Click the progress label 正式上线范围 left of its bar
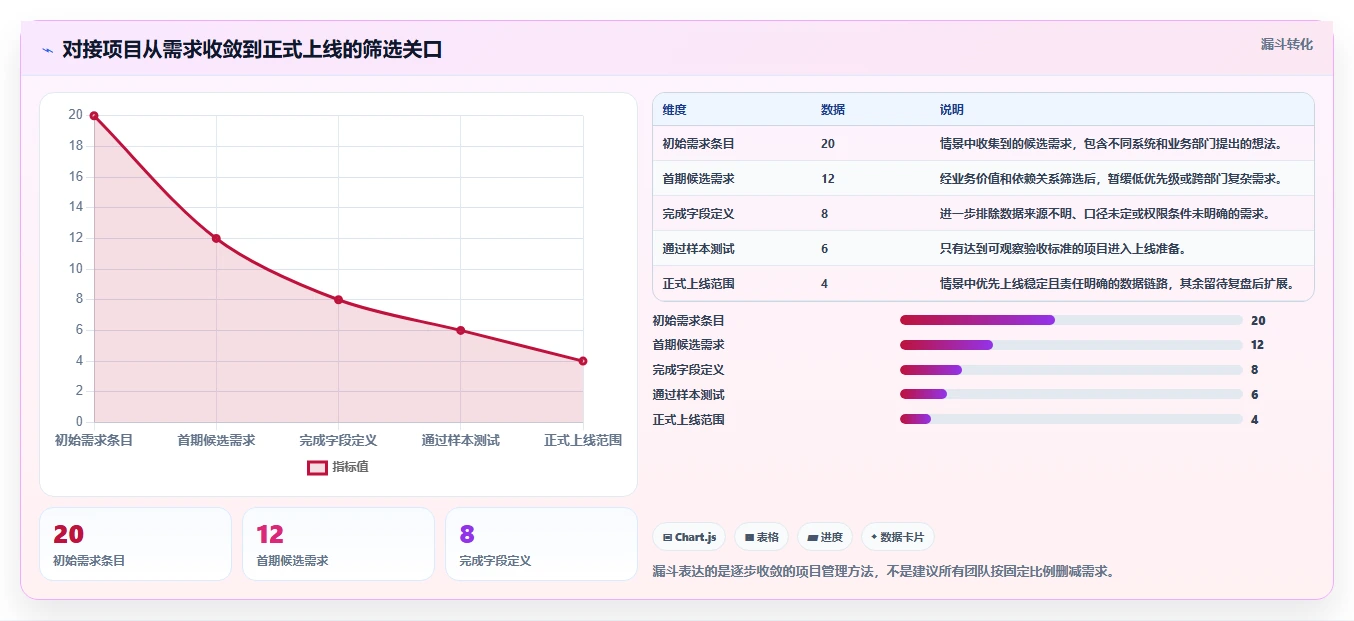This screenshot has width=1354, height=621. [x=688, y=420]
